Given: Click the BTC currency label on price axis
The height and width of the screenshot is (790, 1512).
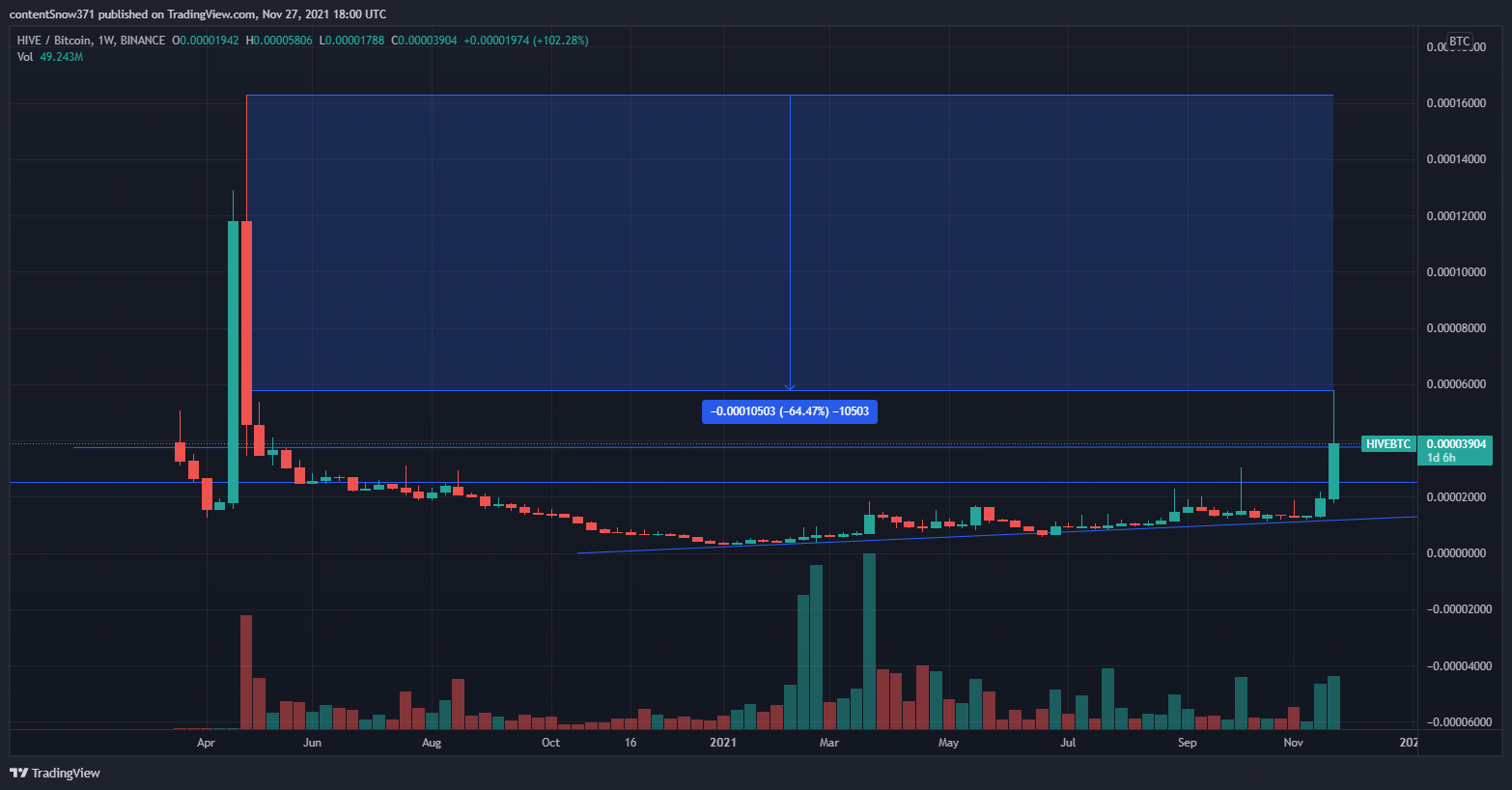Looking at the screenshot, I should tap(1459, 42).
